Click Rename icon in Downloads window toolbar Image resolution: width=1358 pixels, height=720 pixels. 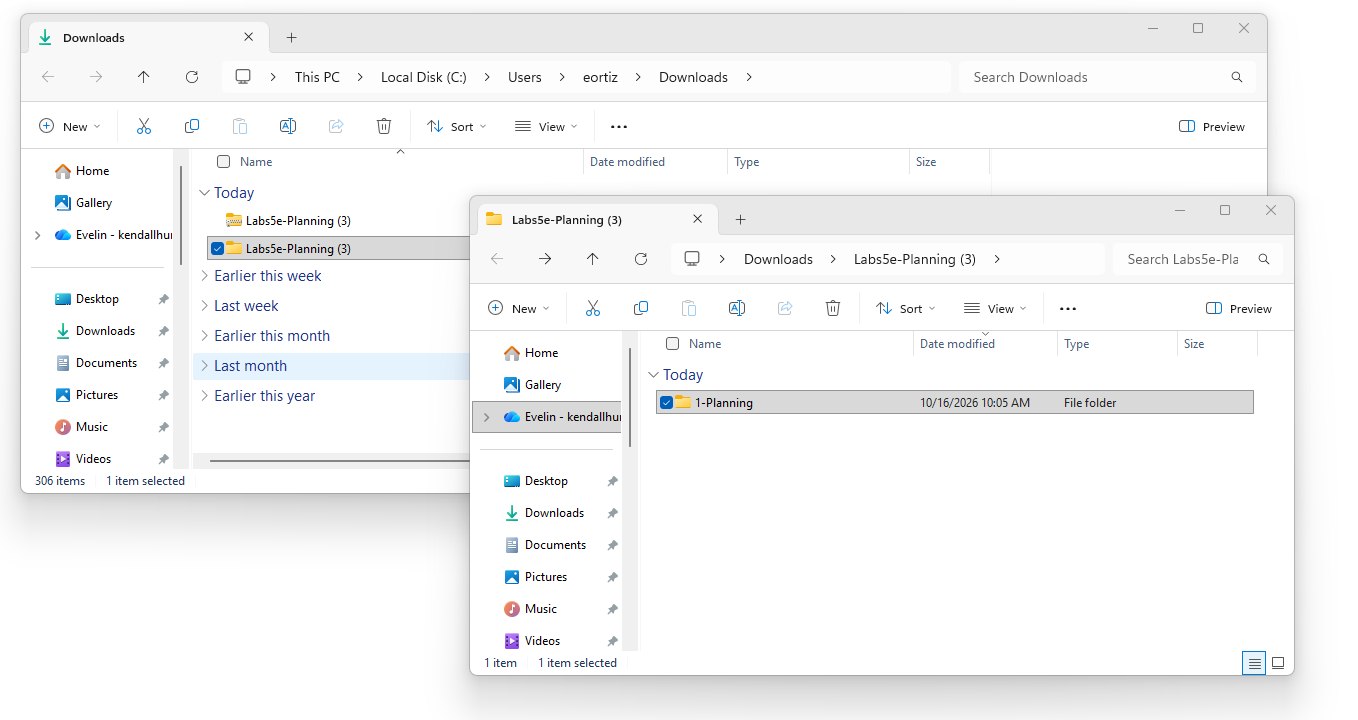pos(288,127)
